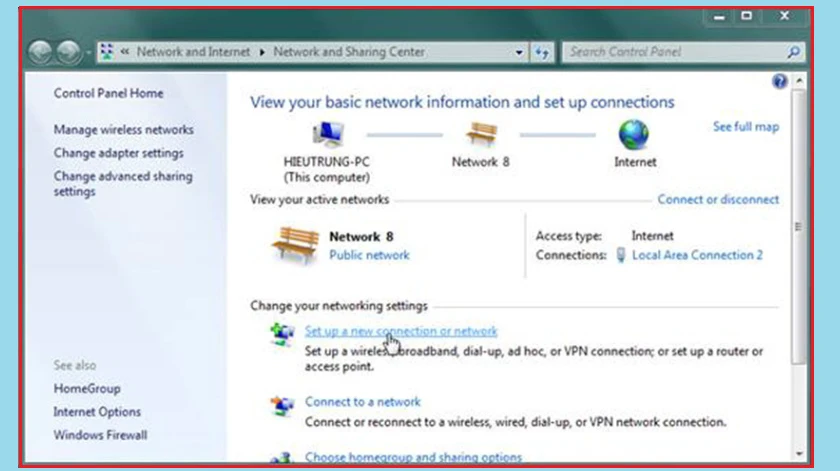Open the recent pages dropdown beside Forward
The height and width of the screenshot is (471, 840).
coord(88,53)
